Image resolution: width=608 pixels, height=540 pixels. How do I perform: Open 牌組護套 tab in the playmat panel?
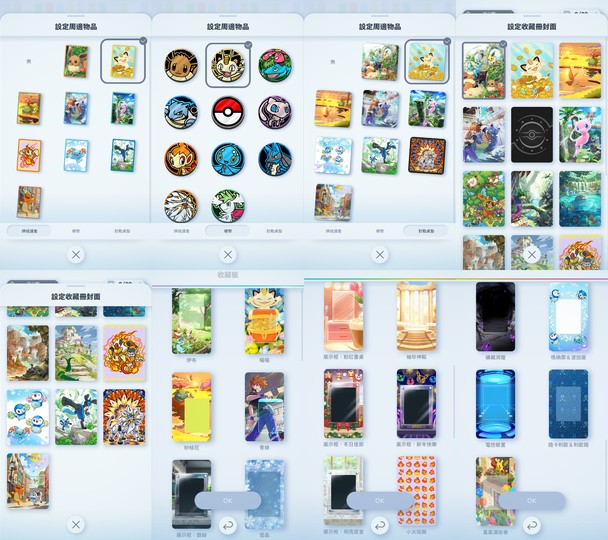[333, 231]
